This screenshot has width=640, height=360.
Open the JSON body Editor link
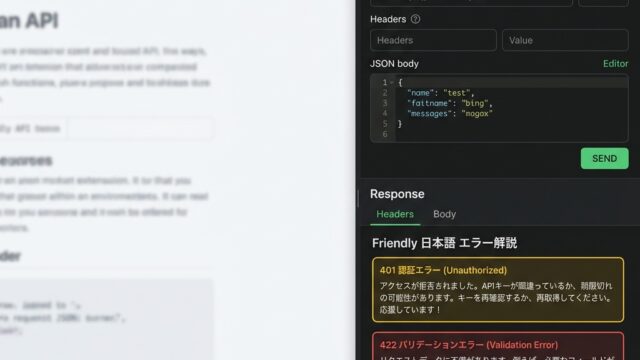pos(616,64)
